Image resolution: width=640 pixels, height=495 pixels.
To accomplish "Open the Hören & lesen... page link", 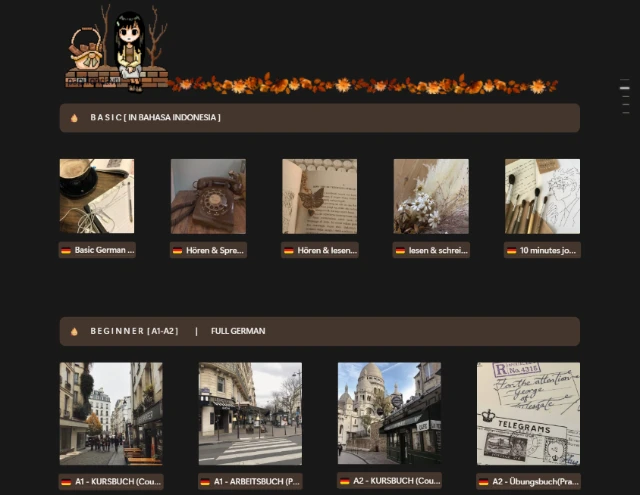I will pyautogui.click(x=320, y=250).
